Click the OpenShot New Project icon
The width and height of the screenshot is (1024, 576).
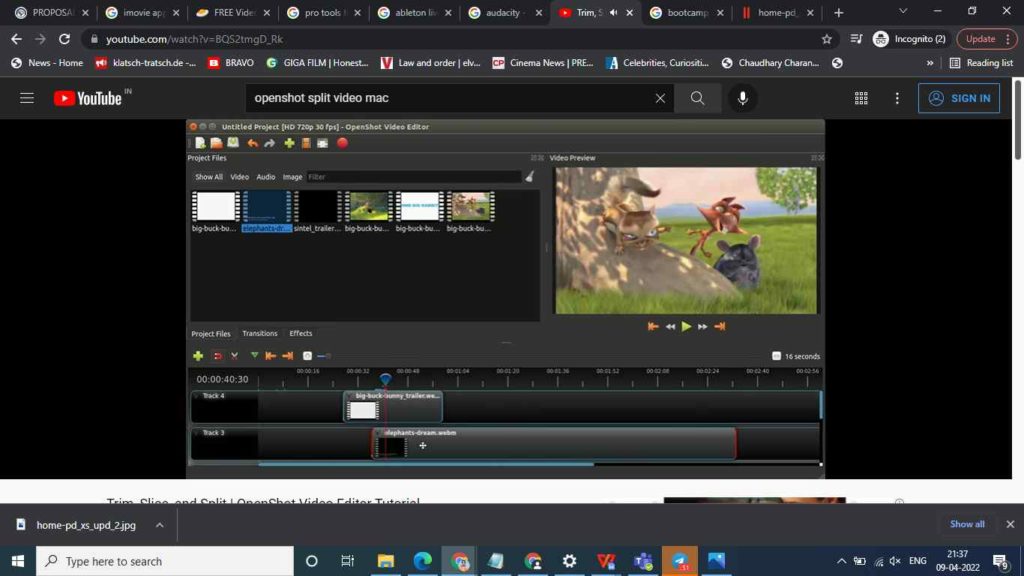coord(200,143)
